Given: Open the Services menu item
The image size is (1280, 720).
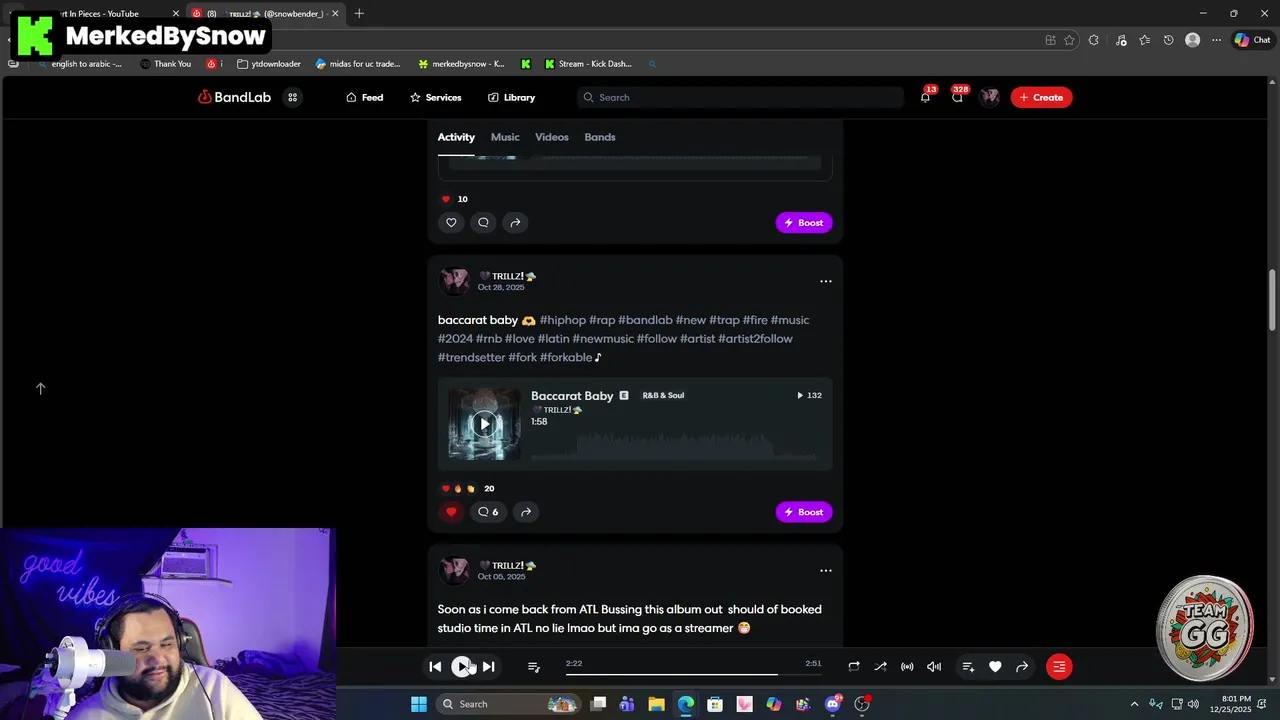Looking at the screenshot, I should click(435, 97).
